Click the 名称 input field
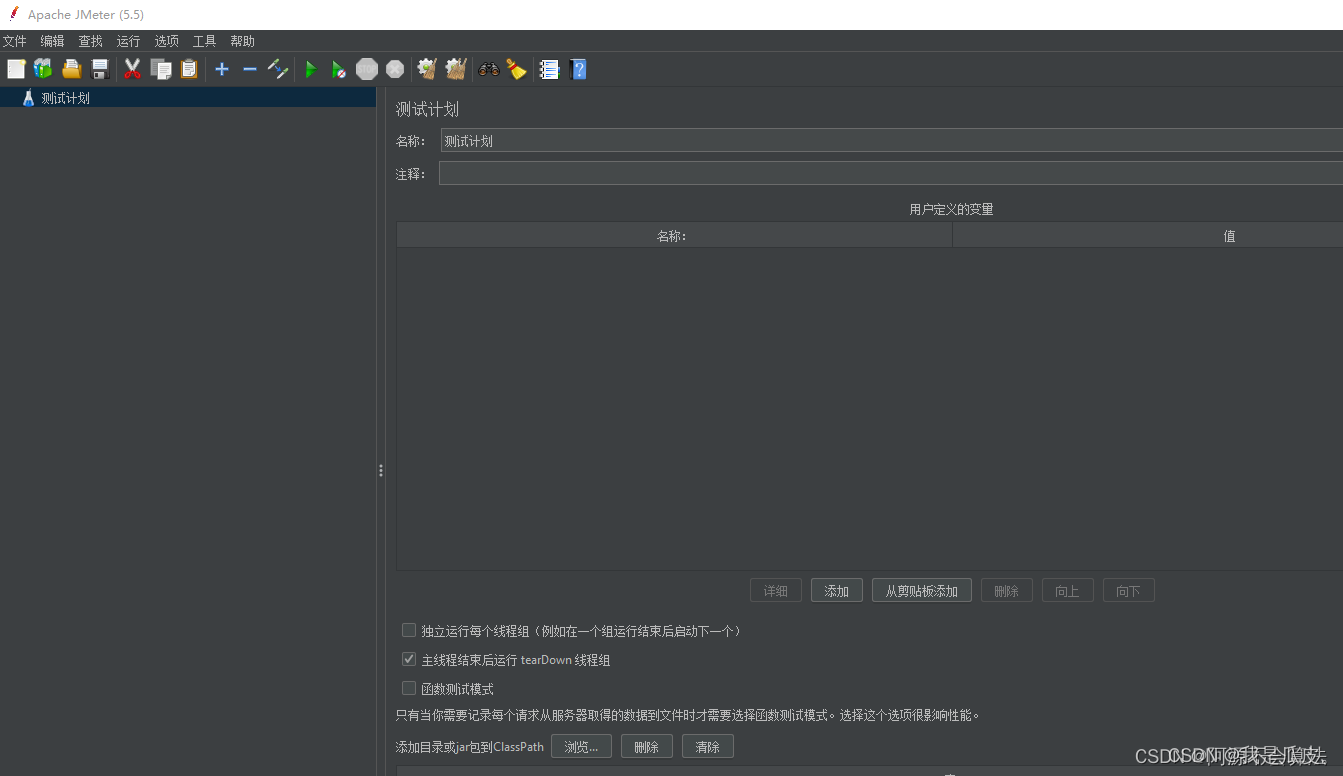Screen dimensions: 1343x776 click(x=891, y=141)
